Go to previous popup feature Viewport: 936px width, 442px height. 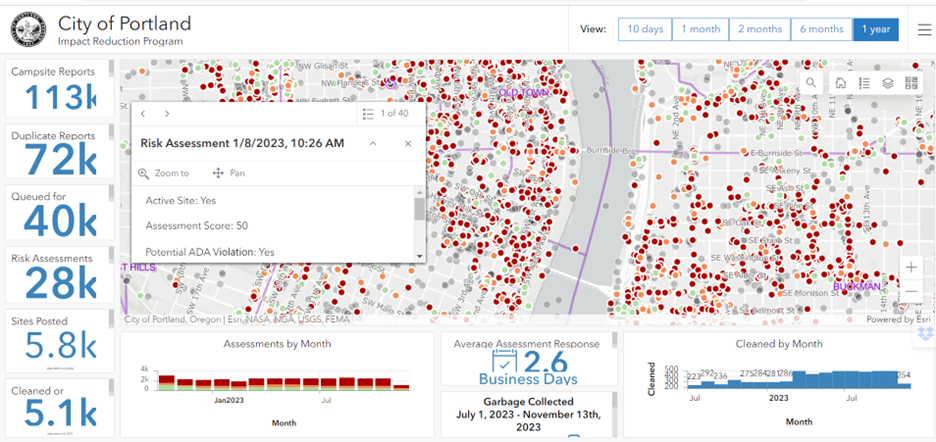(143, 113)
